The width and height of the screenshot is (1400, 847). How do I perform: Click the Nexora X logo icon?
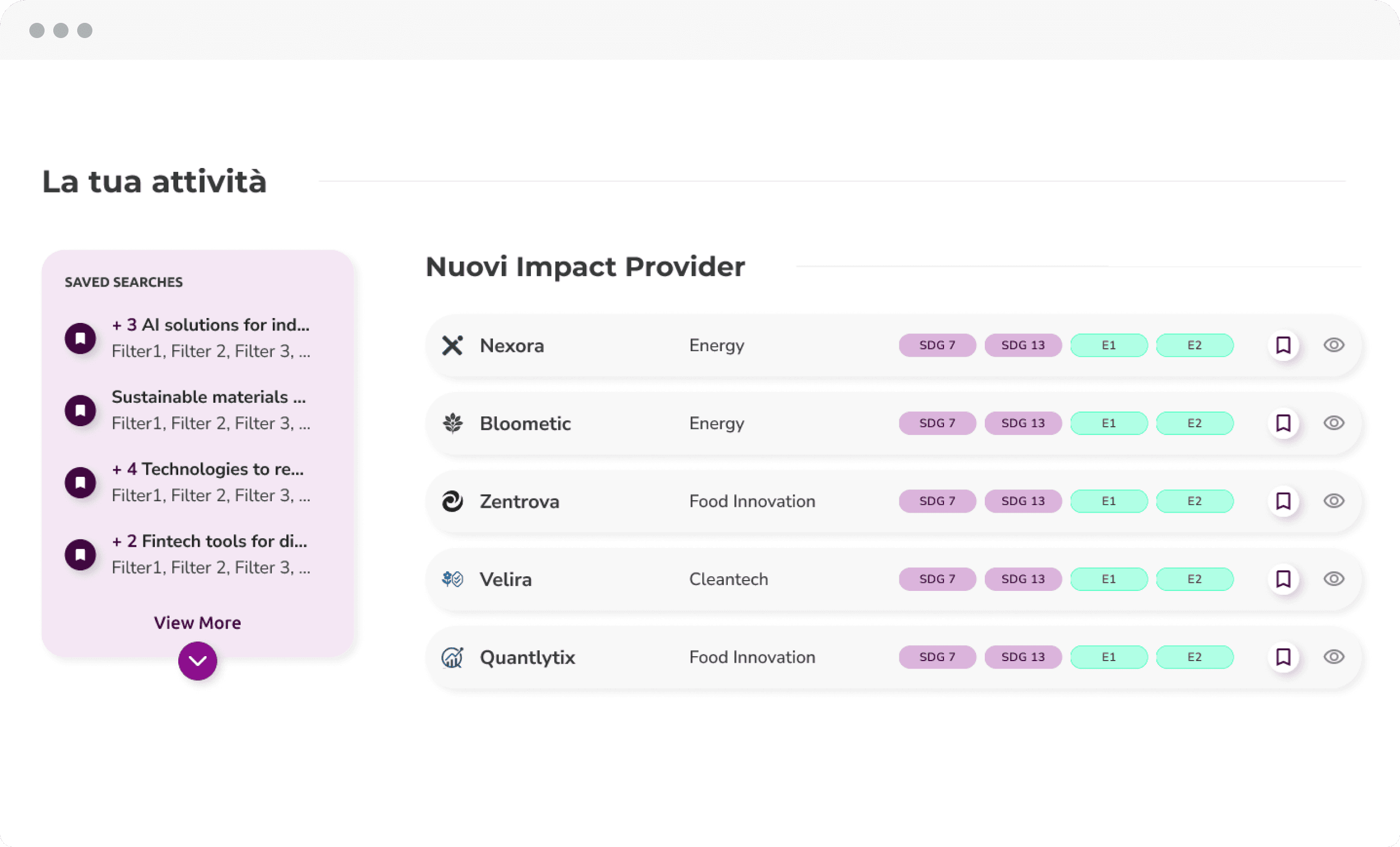click(452, 345)
